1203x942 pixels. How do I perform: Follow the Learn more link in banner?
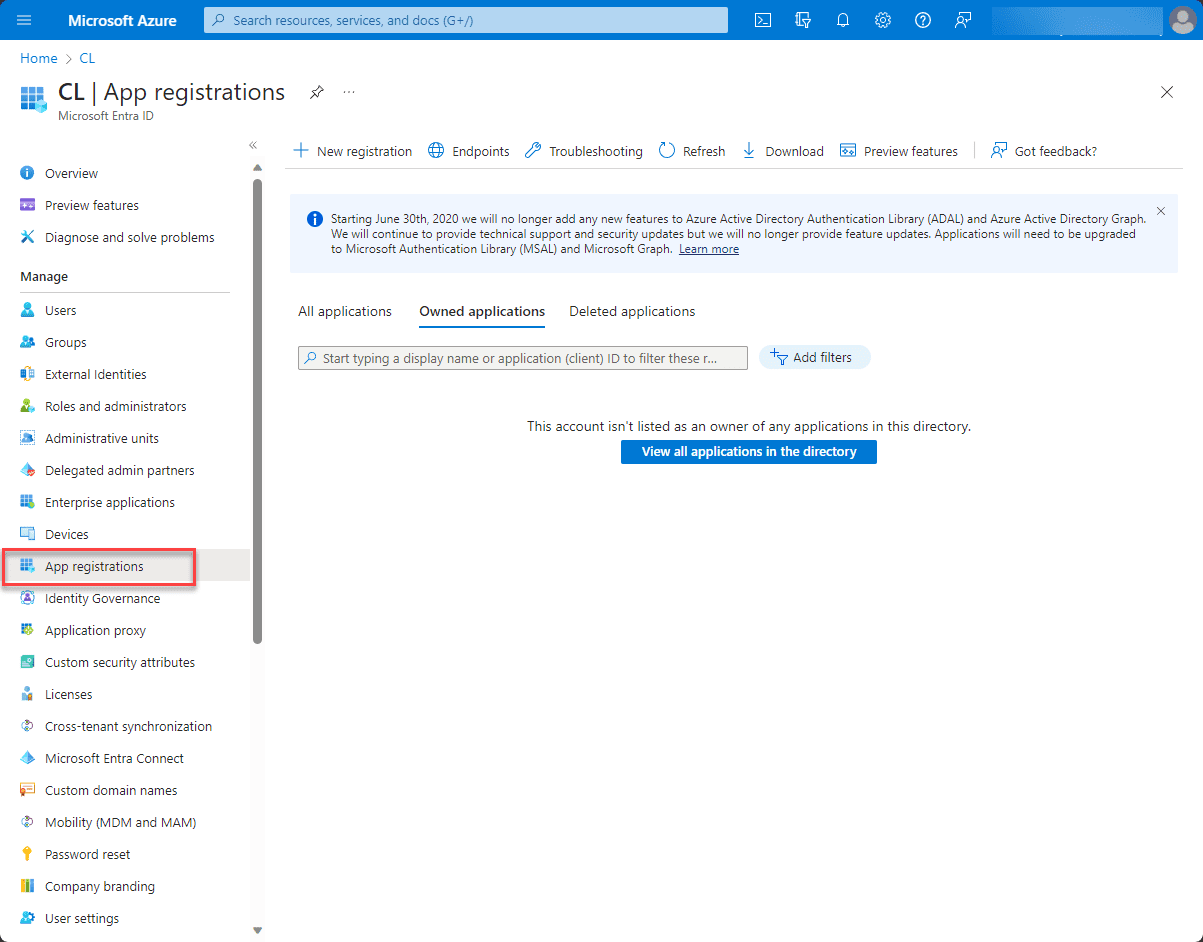(x=709, y=249)
